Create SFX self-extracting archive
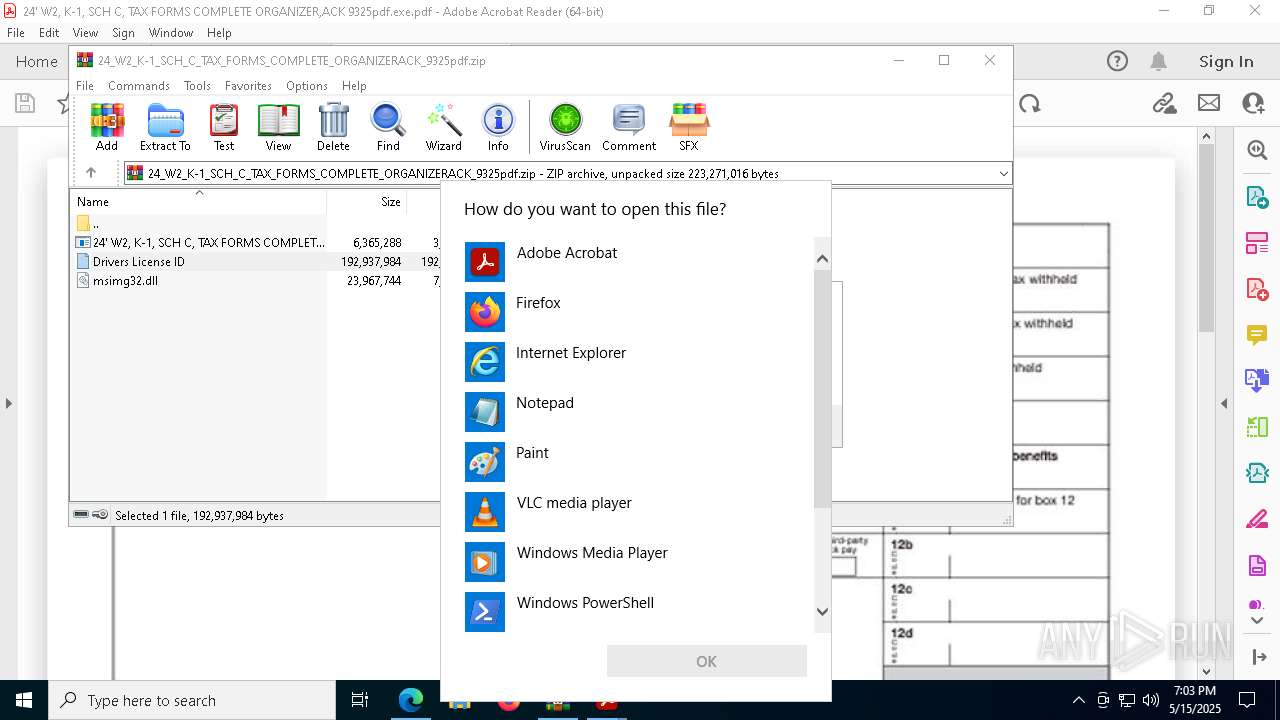Screen dimensions: 1280x720 pyautogui.click(x=689, y=127)
